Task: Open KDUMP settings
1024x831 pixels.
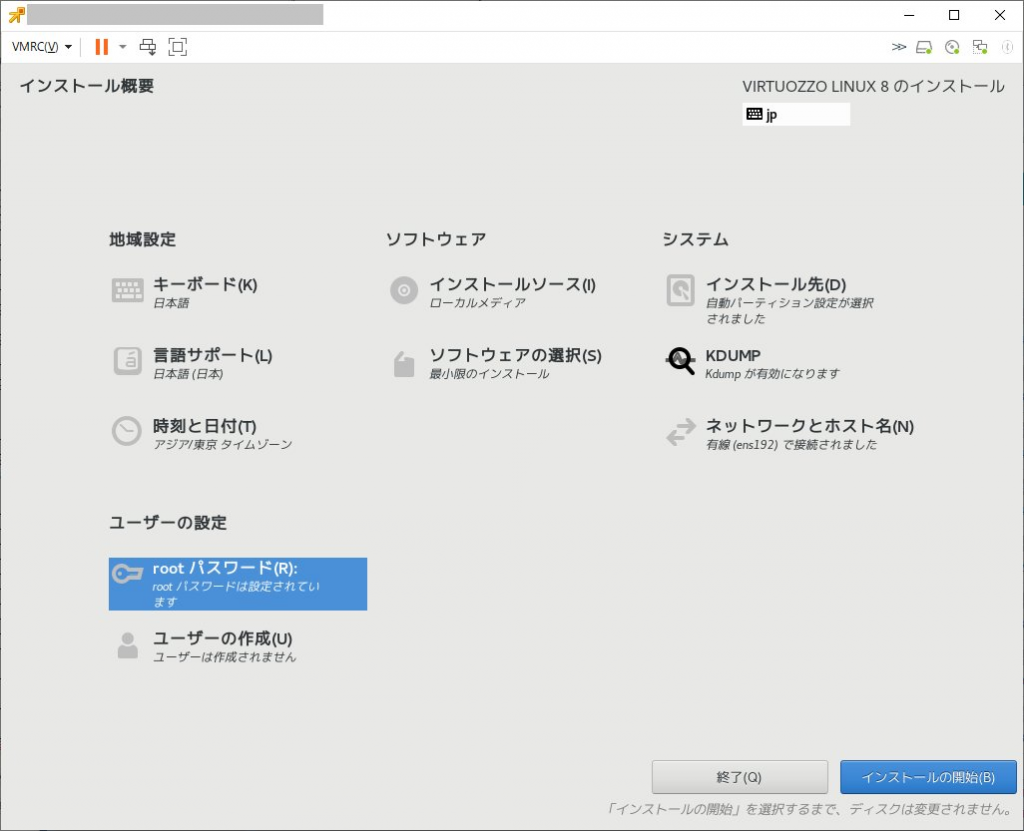Action: pos(733,355)
